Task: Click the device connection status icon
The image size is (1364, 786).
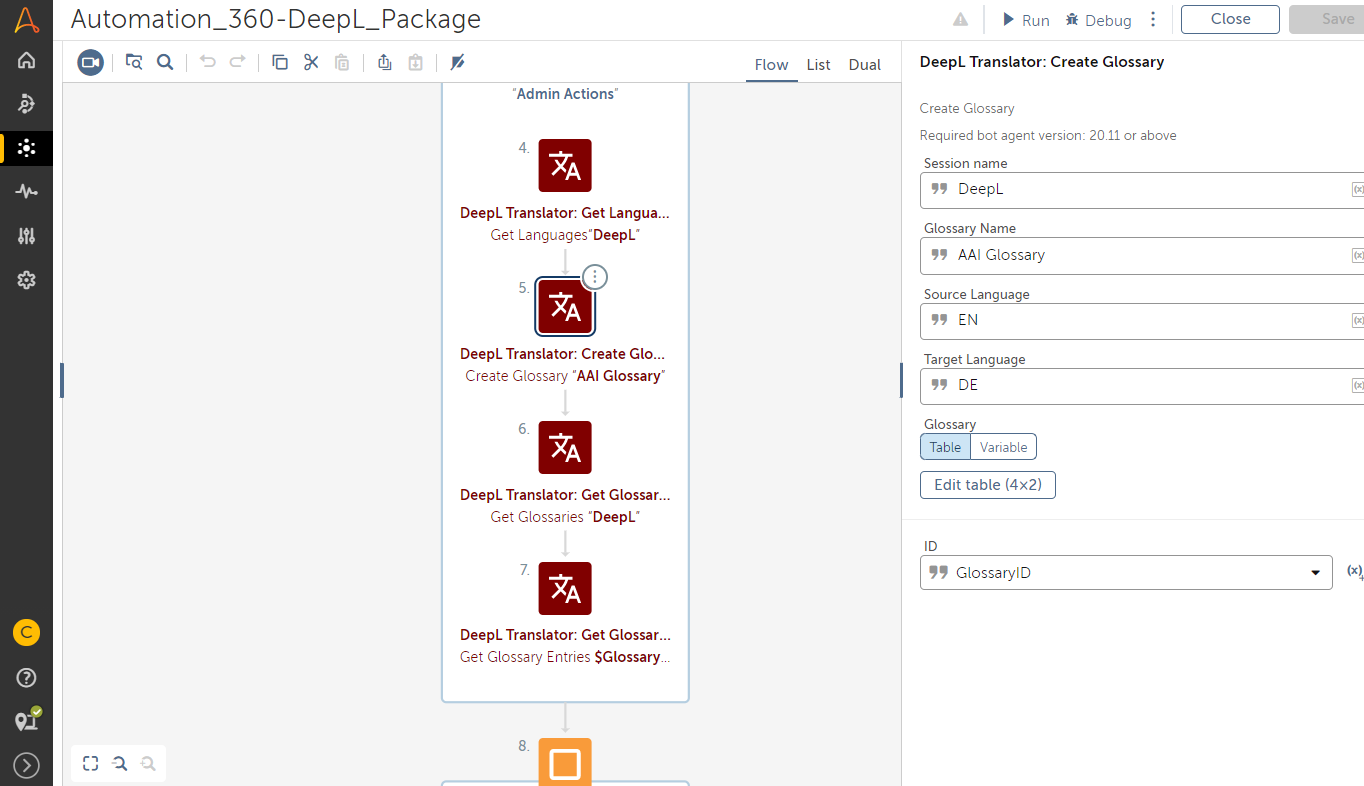Action: coord(27,721)
